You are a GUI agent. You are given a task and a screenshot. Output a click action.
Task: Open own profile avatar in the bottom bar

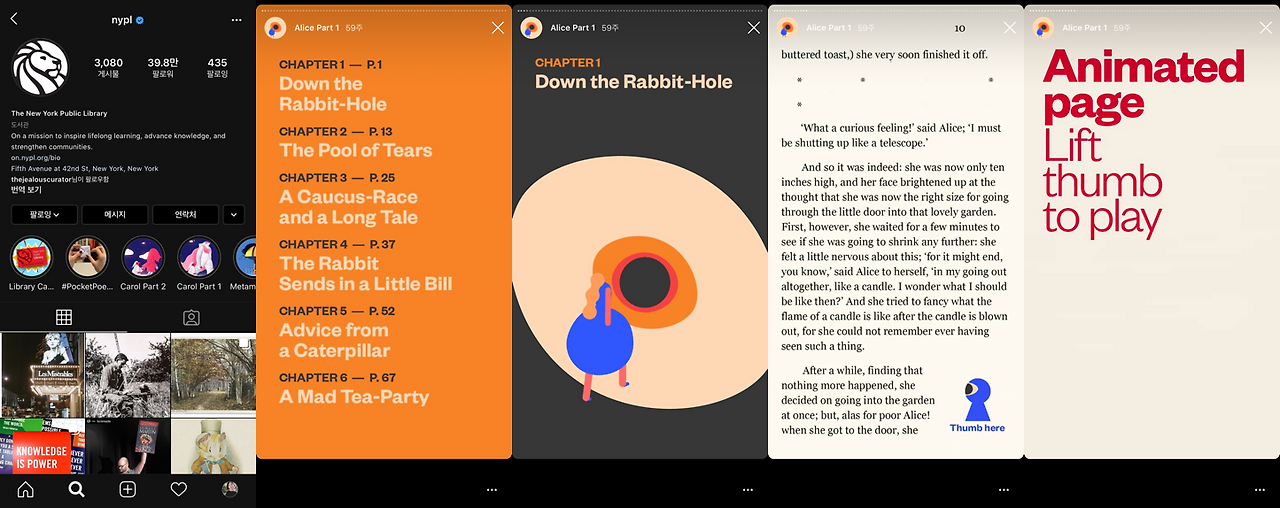[230, 489]
